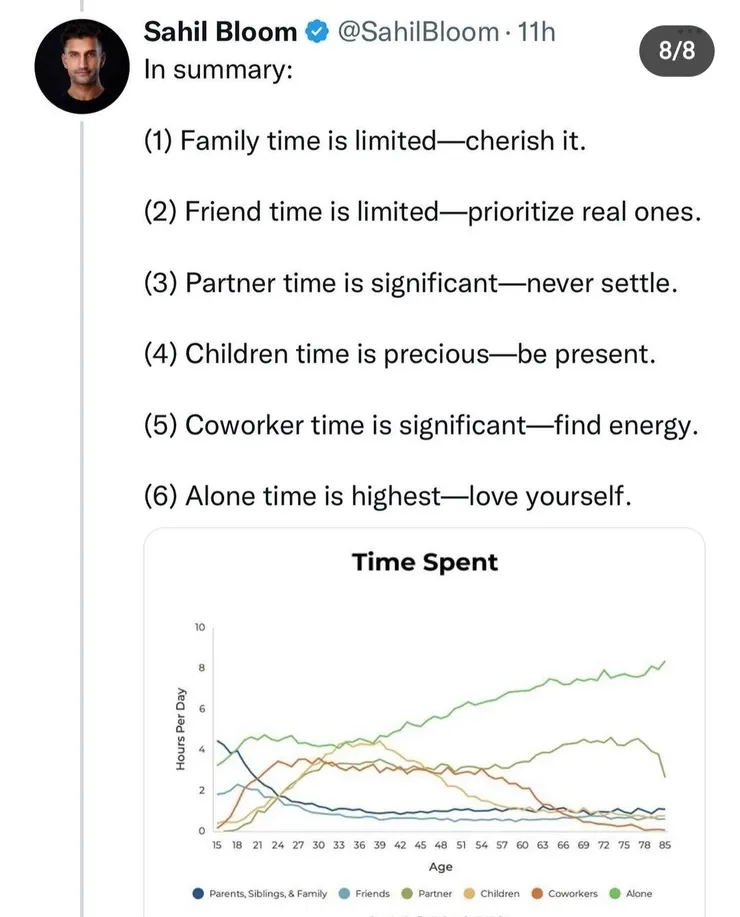Click the @SahilBloom handle
Screen dimensions: 740x917
(x=418, y=32)
